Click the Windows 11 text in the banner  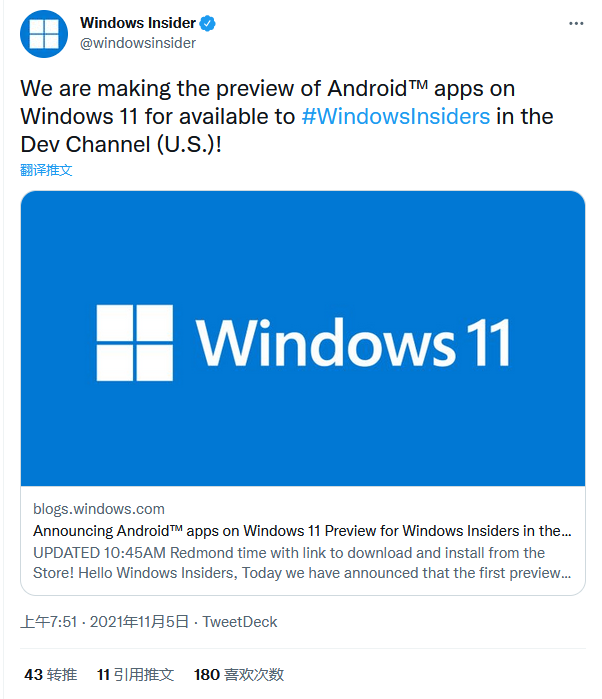click(353, 343)
